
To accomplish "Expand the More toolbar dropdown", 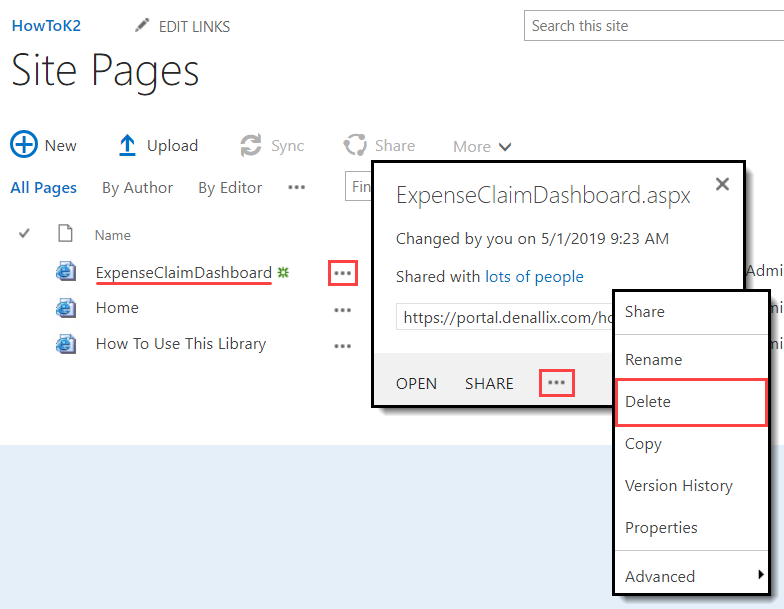I will tap(482, 146).
